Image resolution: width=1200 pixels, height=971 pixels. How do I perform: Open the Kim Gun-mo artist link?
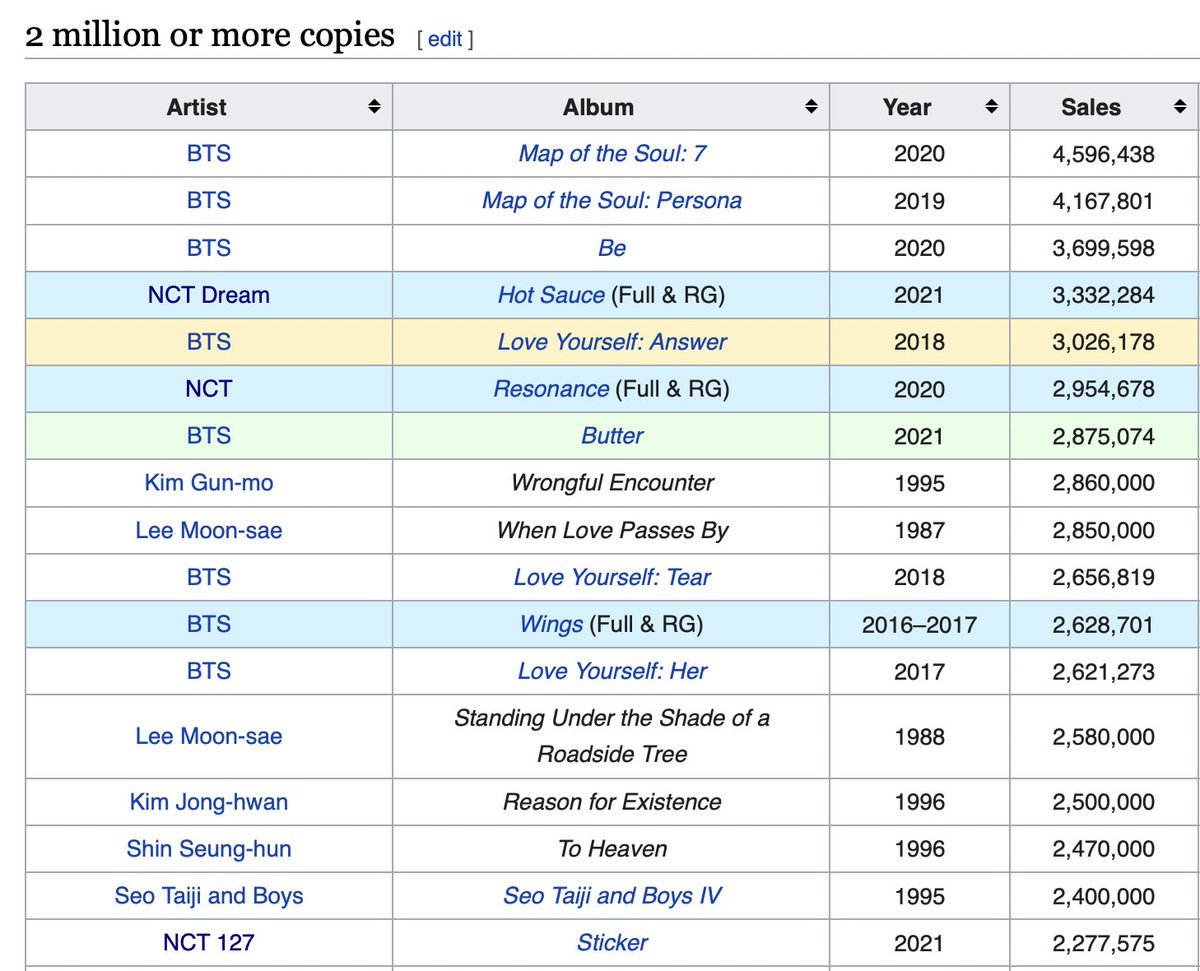209,483
